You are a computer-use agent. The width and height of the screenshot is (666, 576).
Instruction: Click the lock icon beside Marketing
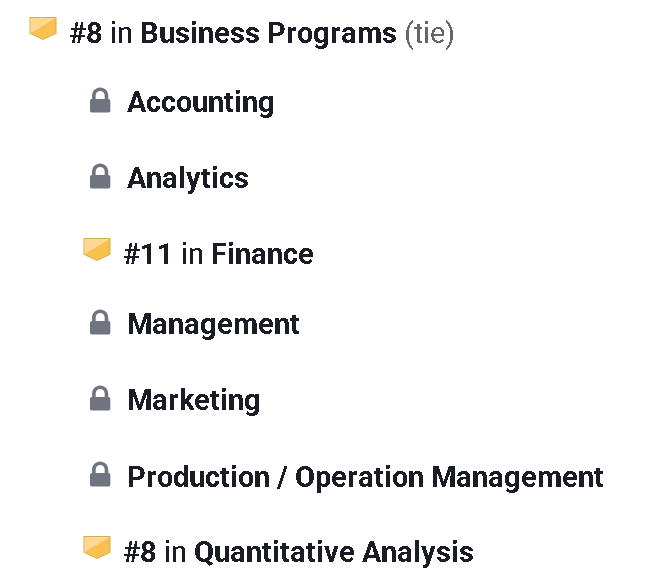[x=100, y=399]
